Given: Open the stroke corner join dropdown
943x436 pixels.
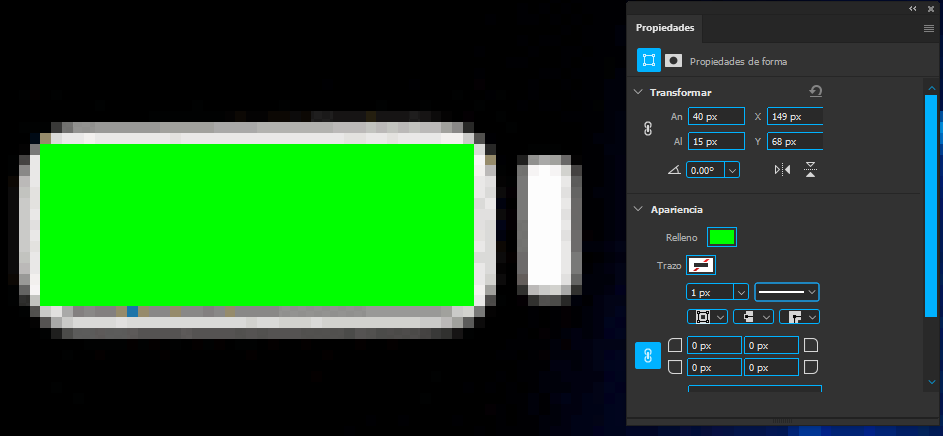Looking at the screenshot, I should [799, 316].
